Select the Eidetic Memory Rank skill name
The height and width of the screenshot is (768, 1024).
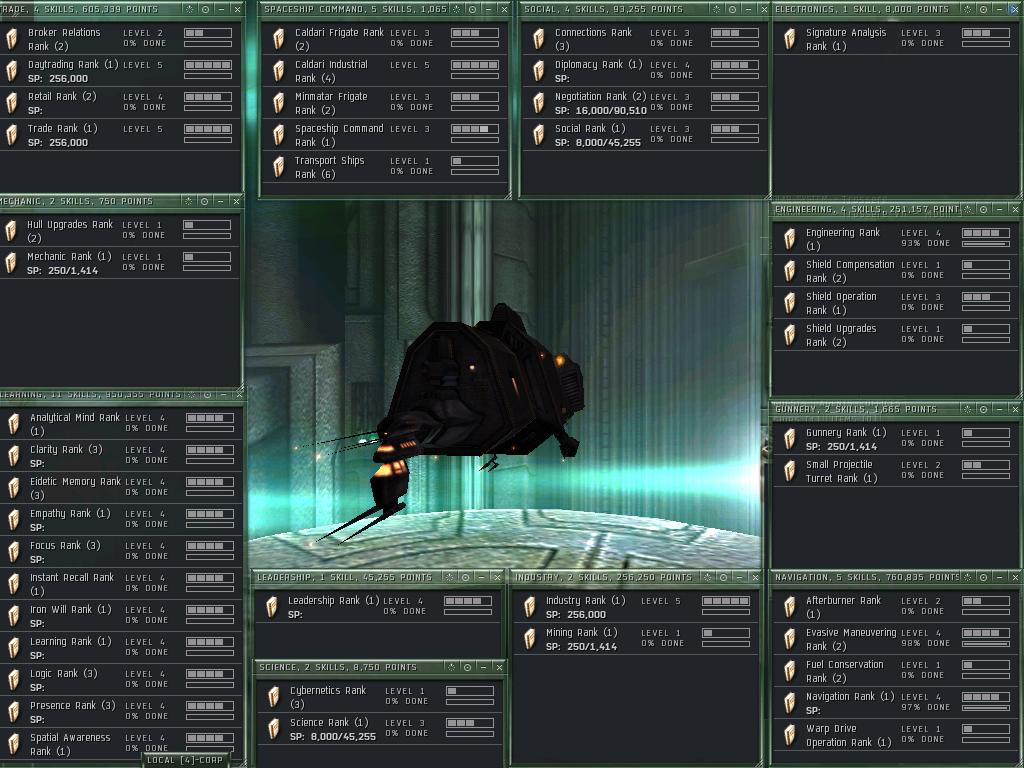75,481
